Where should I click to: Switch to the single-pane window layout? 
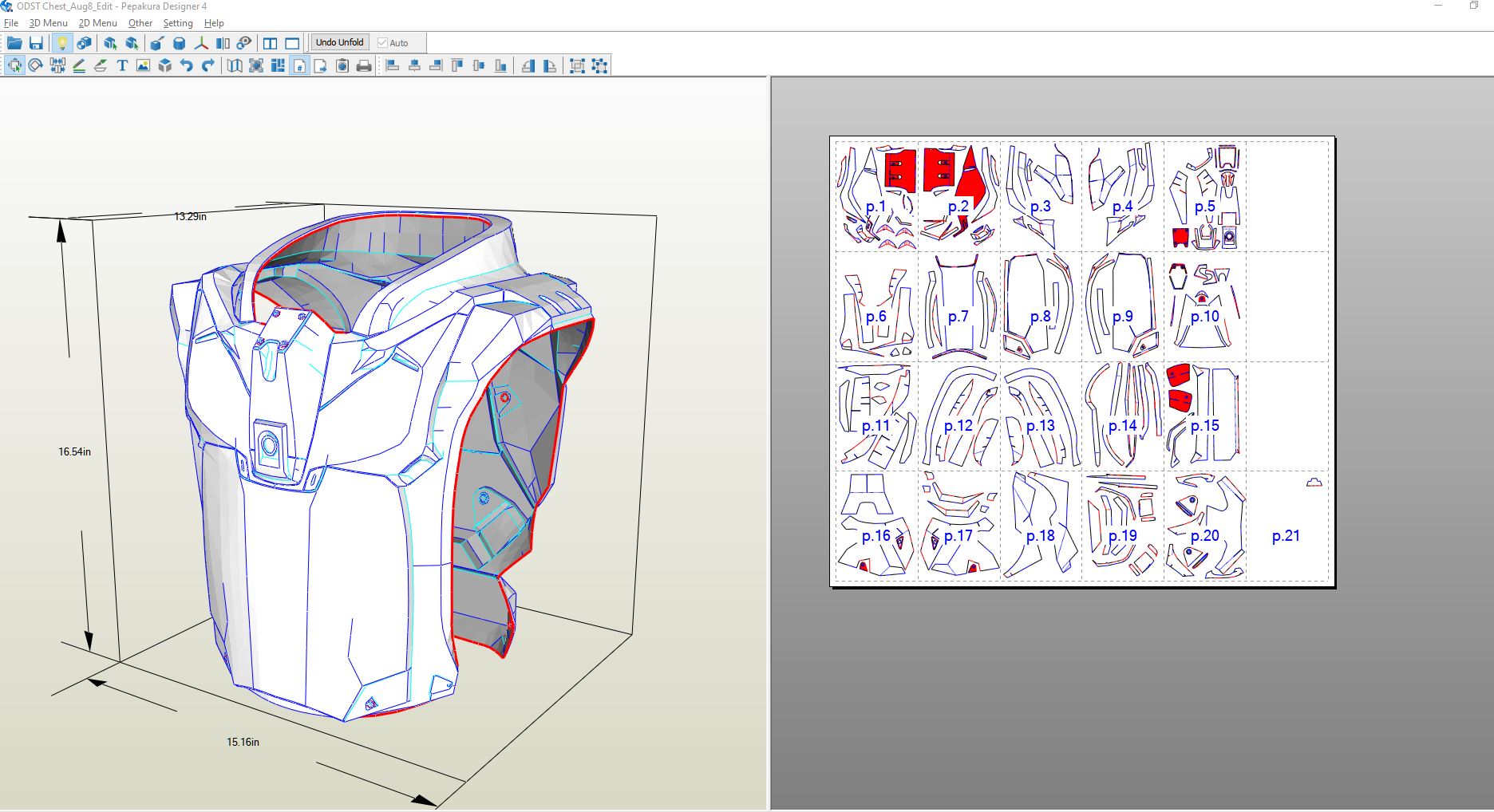click(x=292, y=43)
